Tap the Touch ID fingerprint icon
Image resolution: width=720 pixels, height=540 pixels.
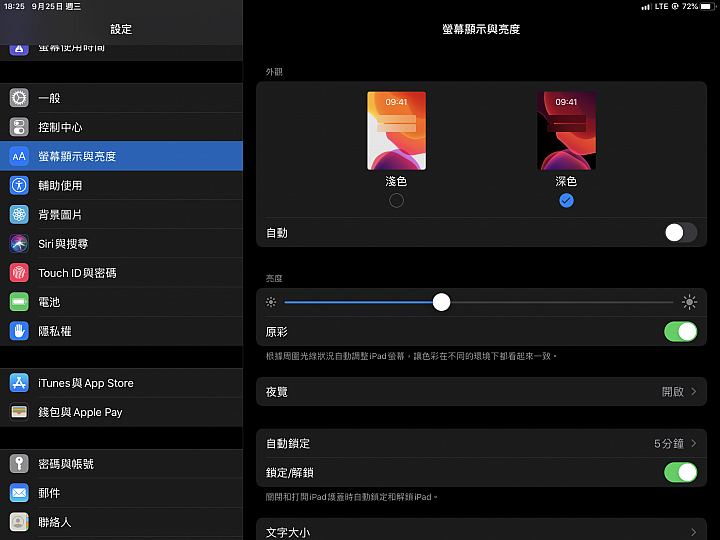click(x=19, y=273)
